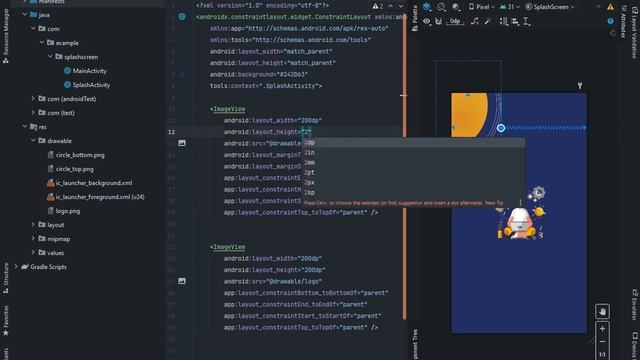Collapse the java folder
The height and width of the screenshot is (360, 640).
tap(25, 15)
